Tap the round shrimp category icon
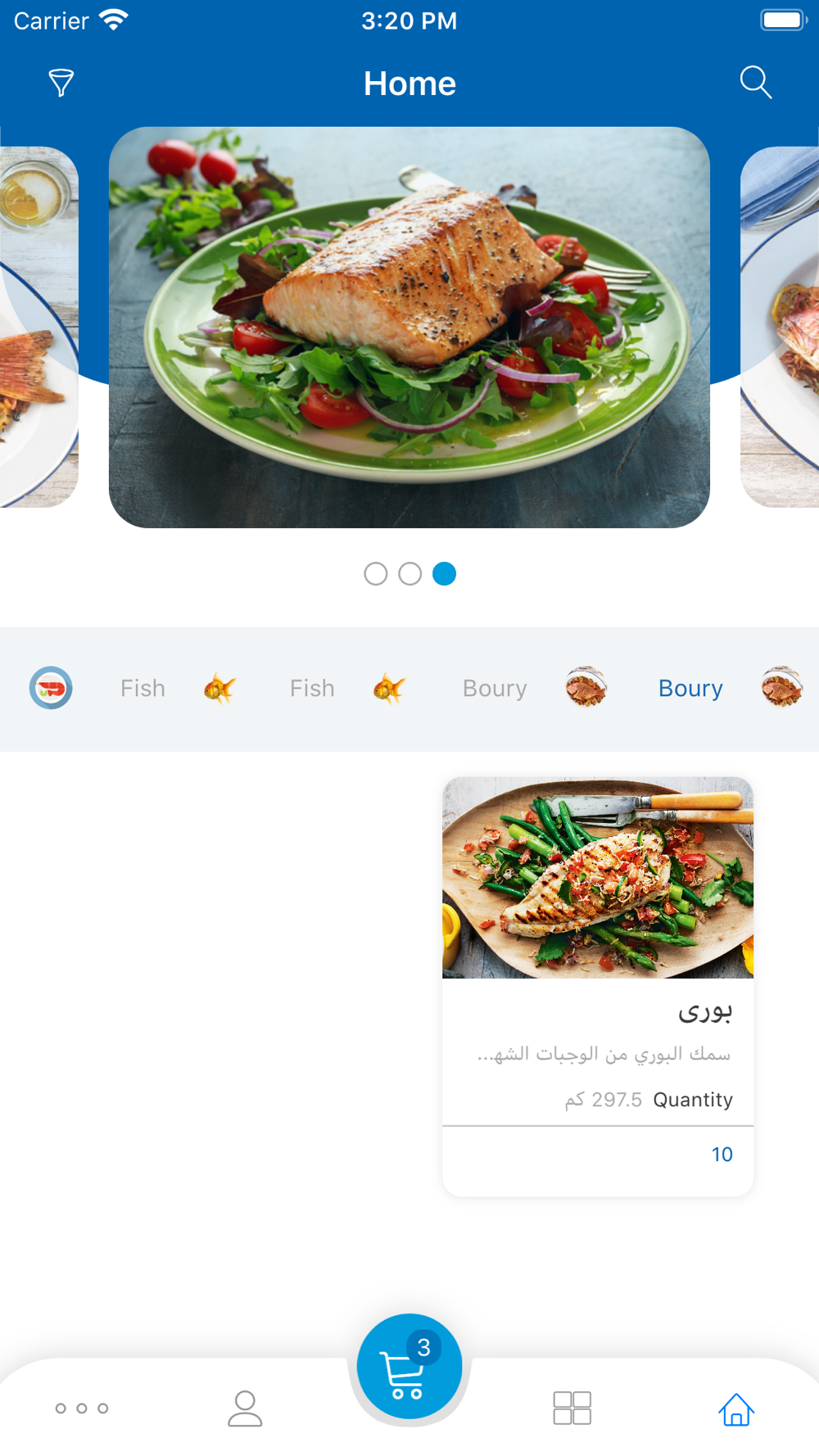 pos(51,688)
